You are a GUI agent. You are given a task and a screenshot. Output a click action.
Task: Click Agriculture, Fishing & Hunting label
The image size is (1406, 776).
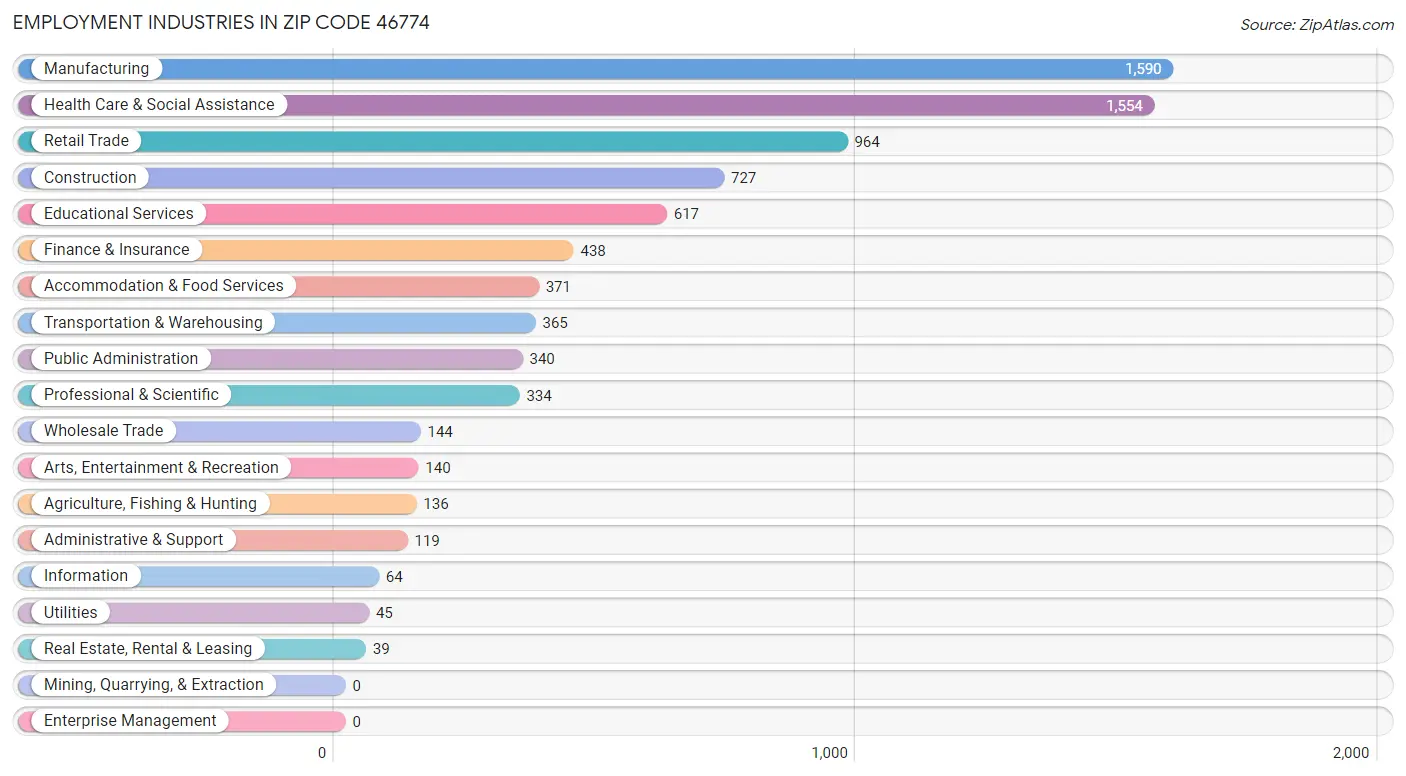(x=150, y=504)
